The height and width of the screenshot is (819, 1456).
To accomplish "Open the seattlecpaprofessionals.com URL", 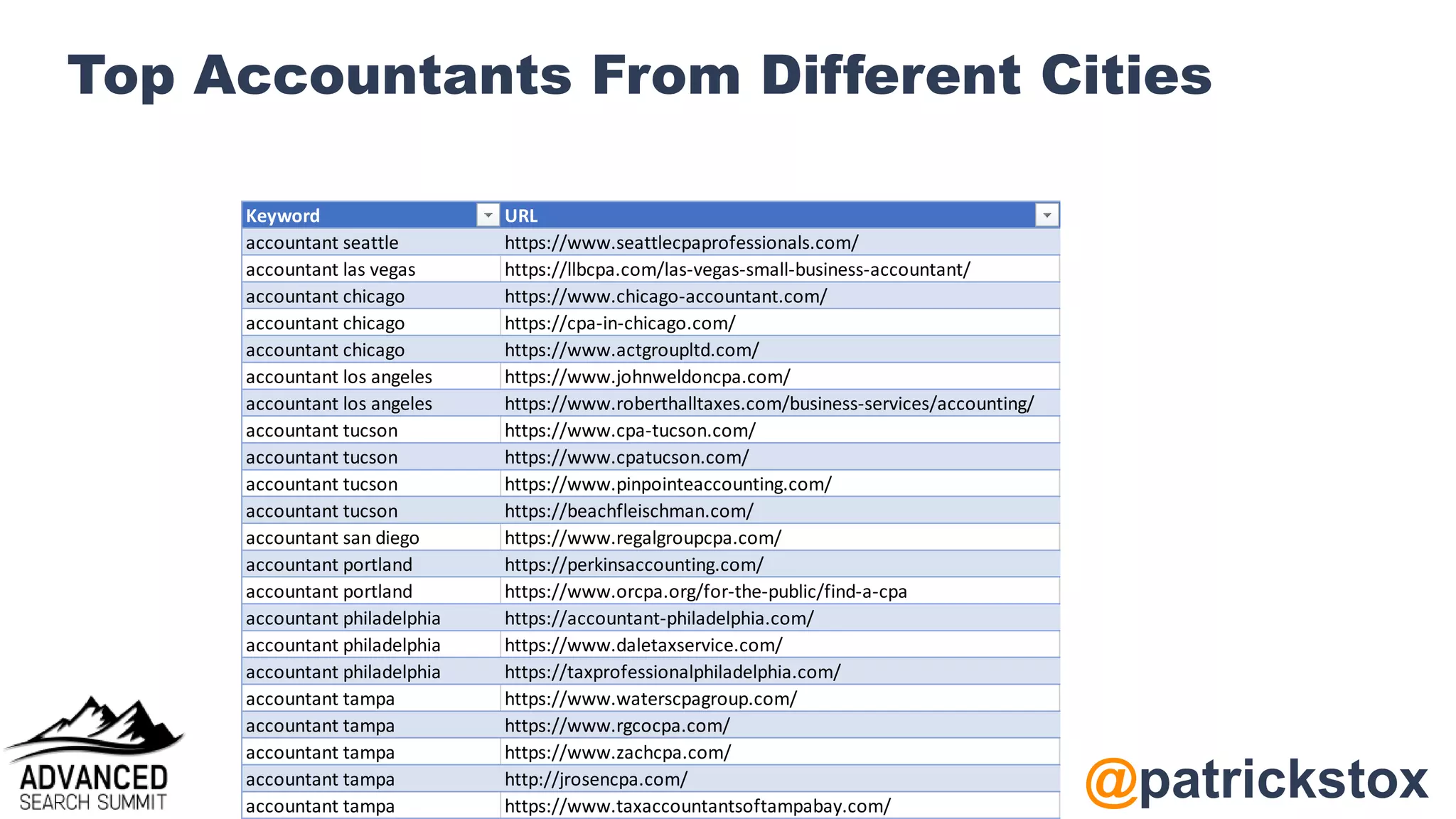I will pos(681,242).
